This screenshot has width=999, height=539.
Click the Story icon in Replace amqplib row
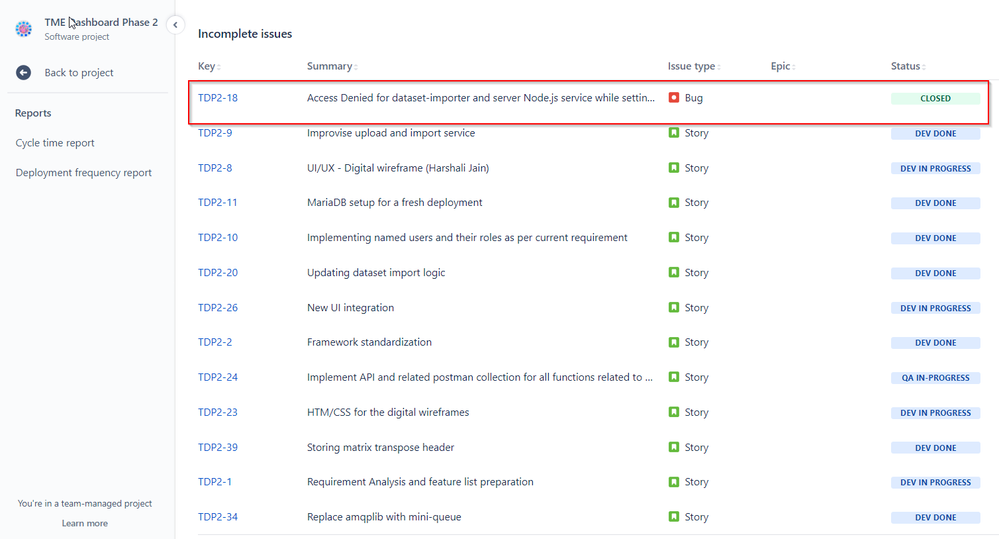673,516
